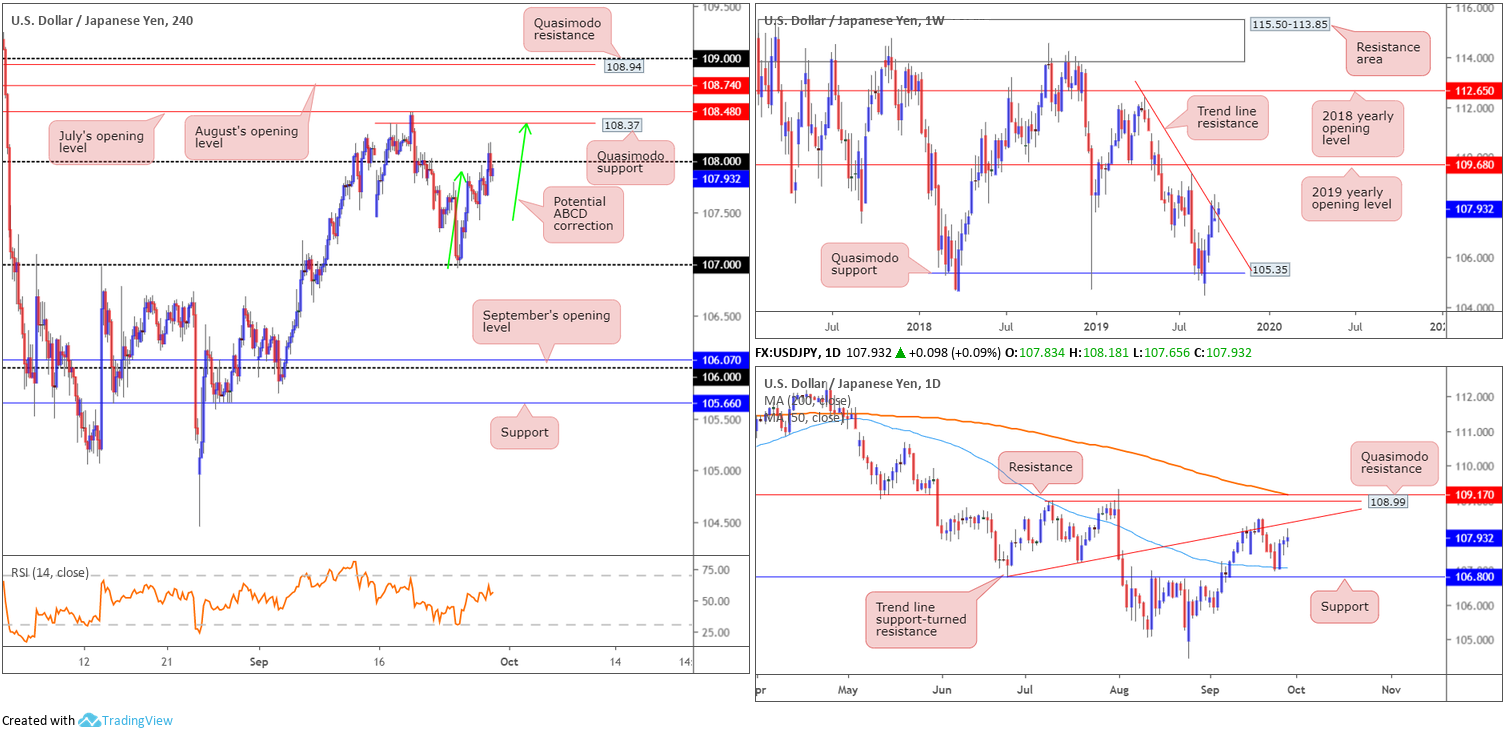Select the 'MA (200, close)' indicator label
The image size is (1506, 733).
(x=807, y=401)
